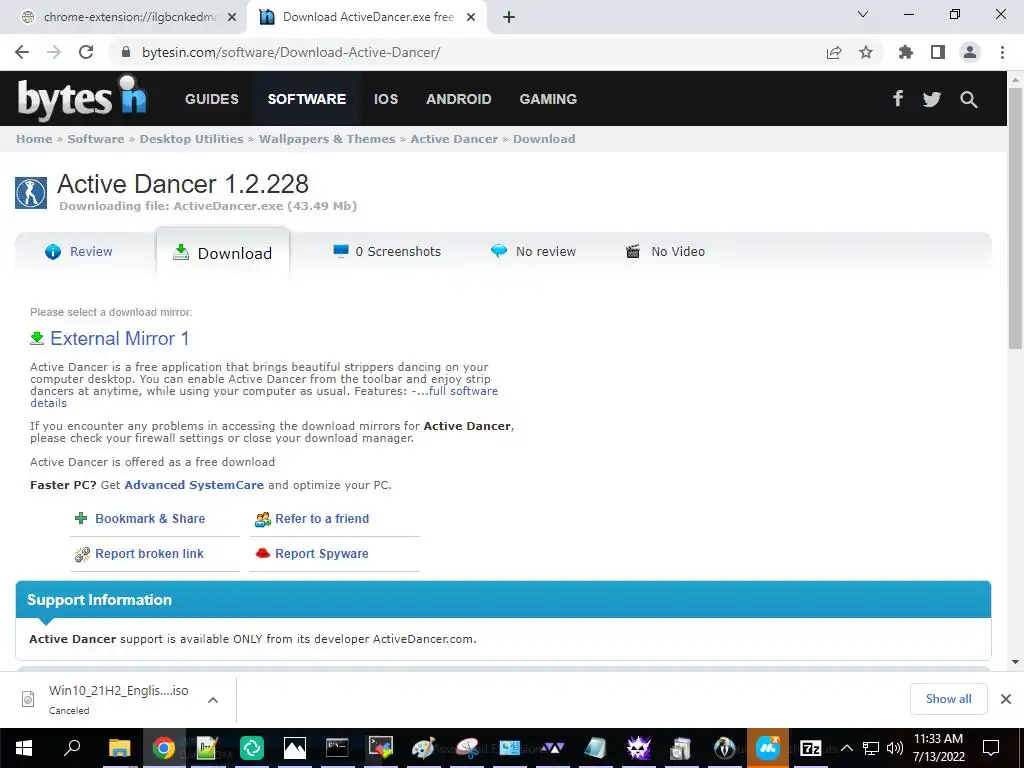
Task: Switch to the Review tab
Action: pyautogui.click(x=79, y=251)
